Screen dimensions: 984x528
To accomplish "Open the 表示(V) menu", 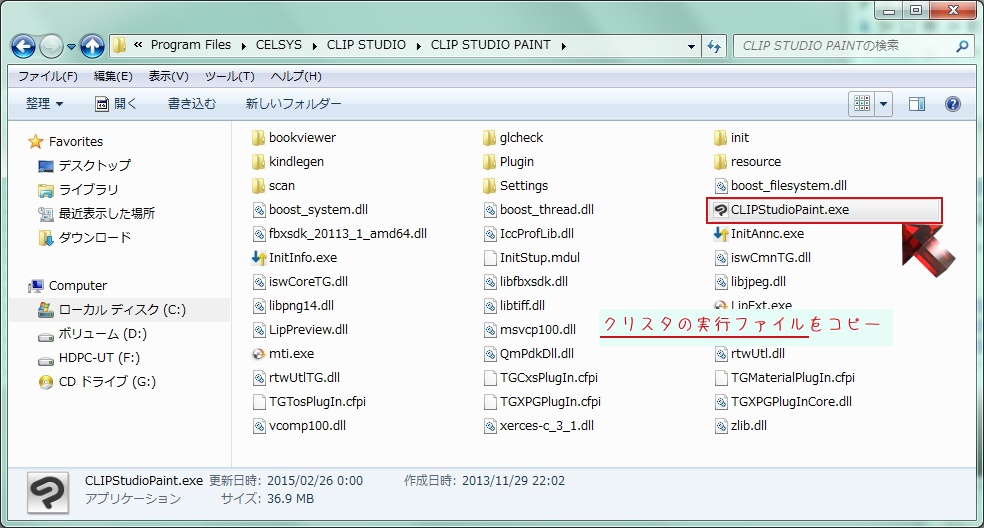I will 168,76.
